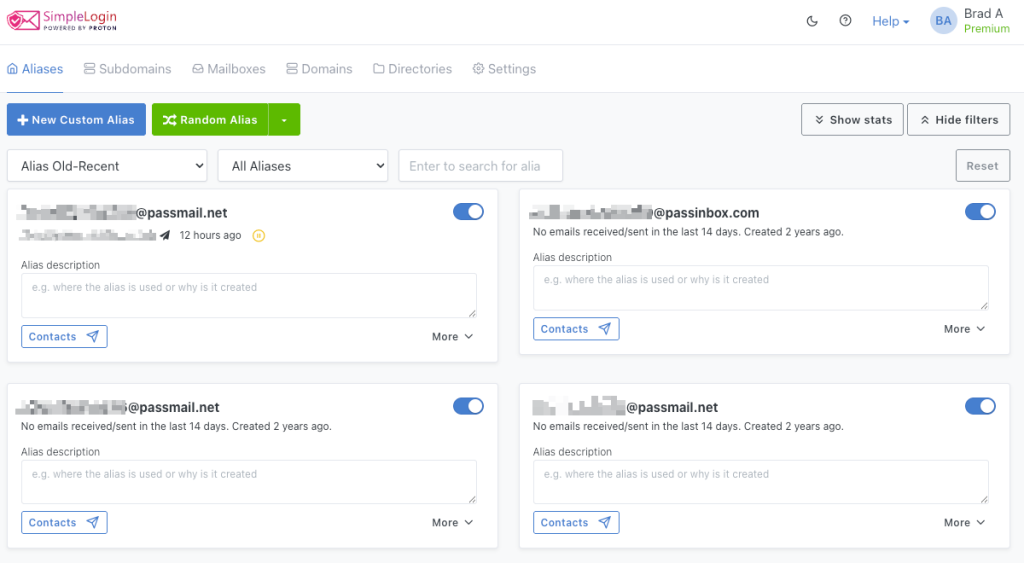Click the question mark help icon
The image size is (1024, 563).
coord(845,21)
